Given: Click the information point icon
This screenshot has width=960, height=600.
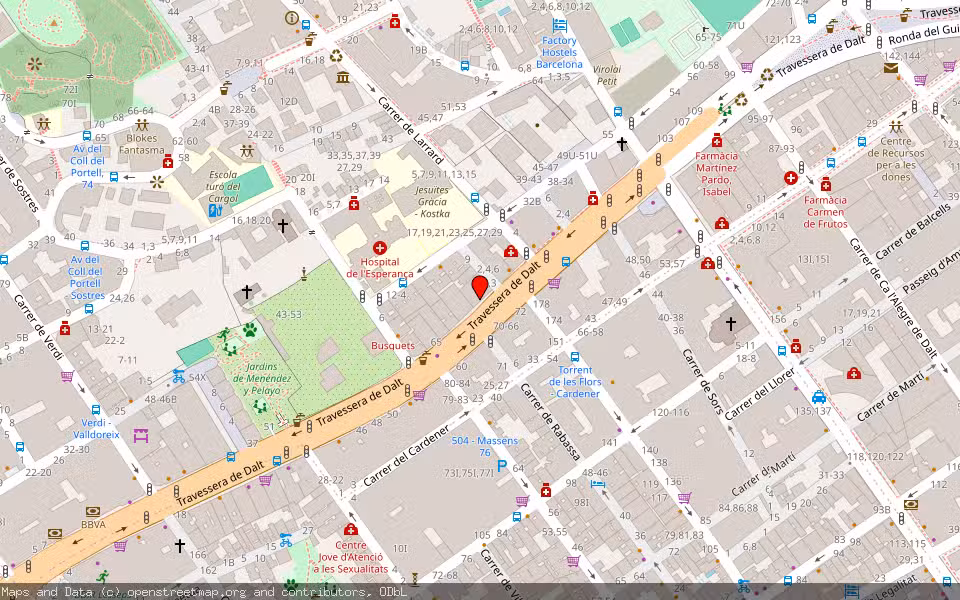Looking at the screenshot, I should coord(291,18).
